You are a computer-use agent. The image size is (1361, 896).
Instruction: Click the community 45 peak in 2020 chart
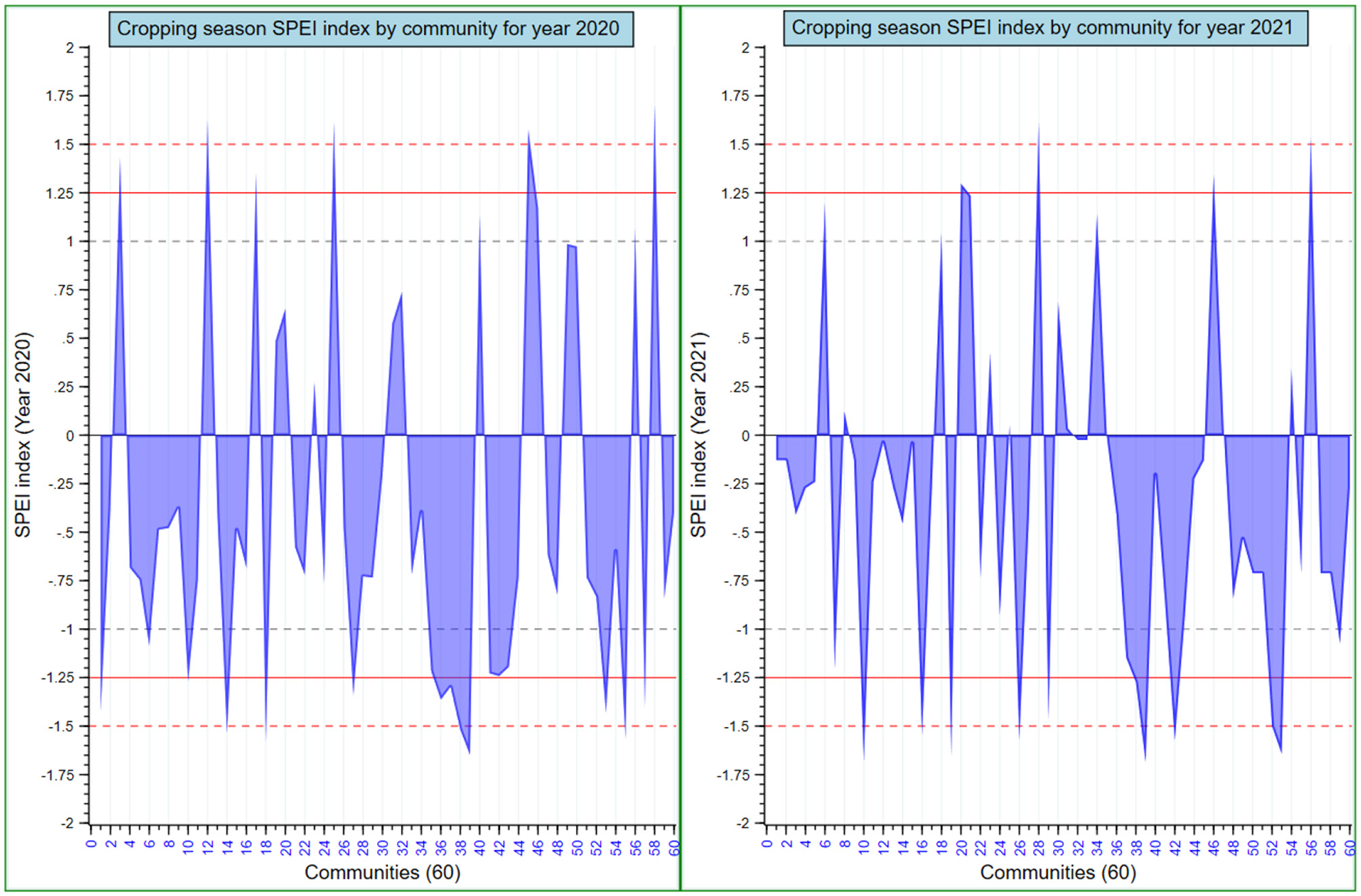[x=528, y=134]
